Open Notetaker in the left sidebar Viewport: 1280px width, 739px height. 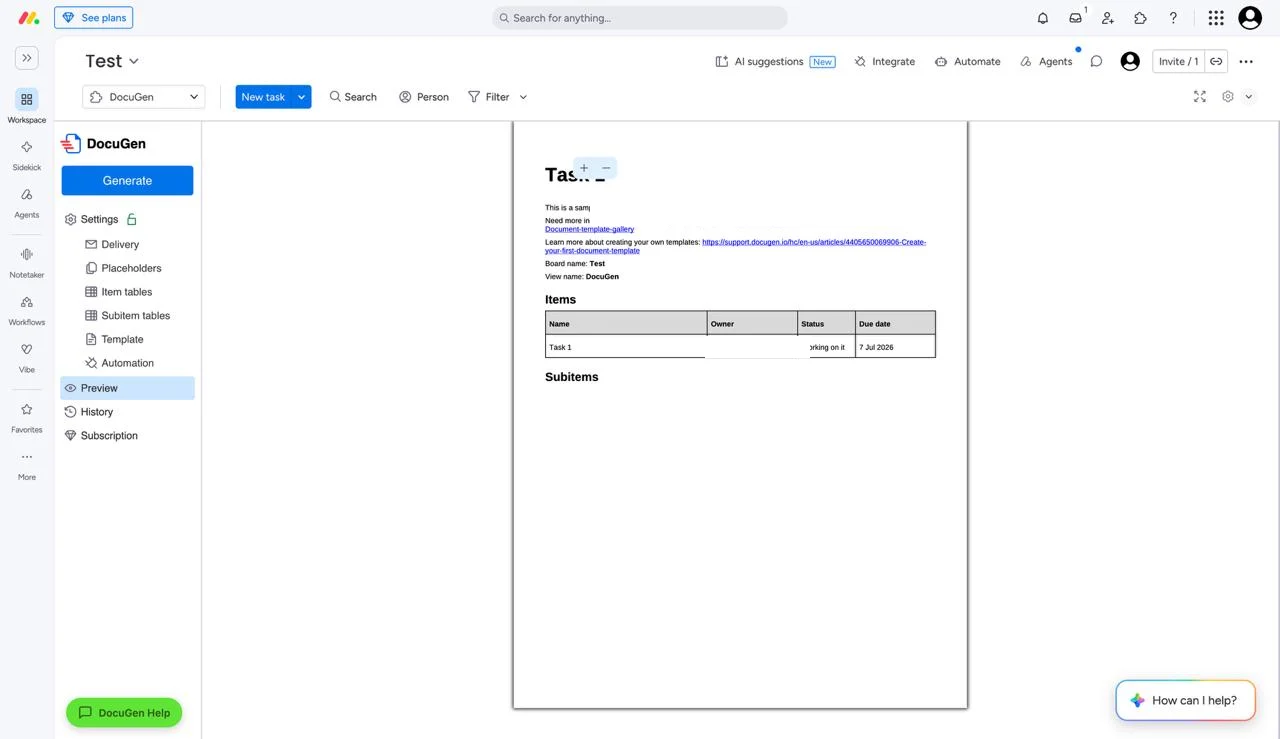[x=27, y=262]
